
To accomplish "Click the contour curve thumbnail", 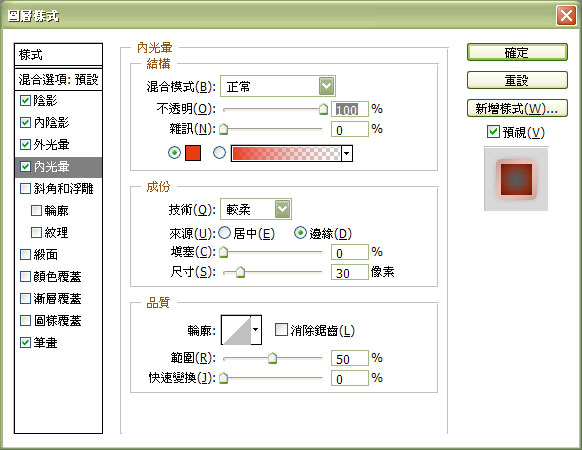I will pos(236,330).
